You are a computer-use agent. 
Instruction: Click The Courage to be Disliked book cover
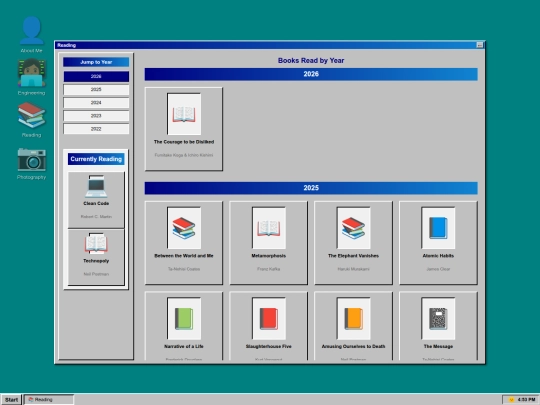[x=184, y=114]
